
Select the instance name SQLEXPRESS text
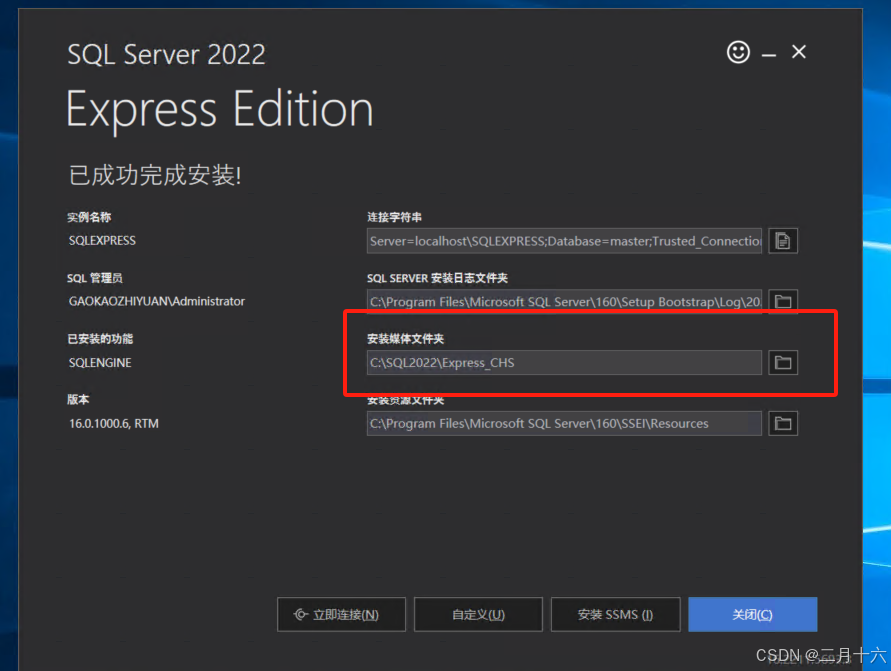[102, 241]
